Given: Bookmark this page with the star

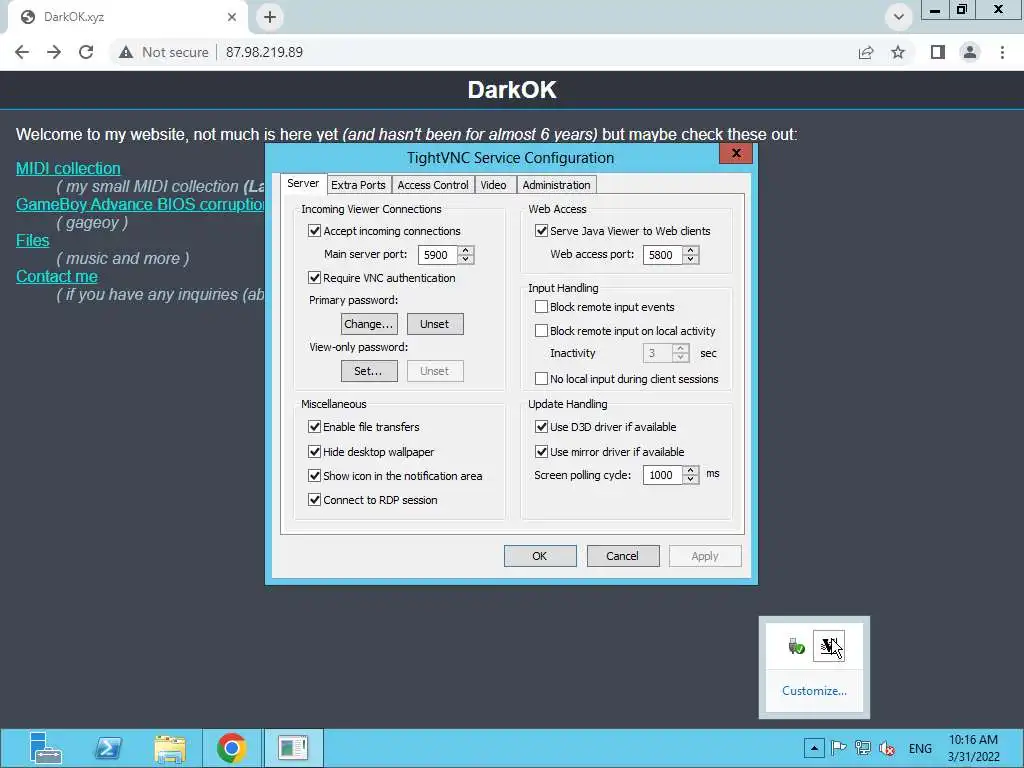Looking at the screenshot, I should tap(899, 52).
